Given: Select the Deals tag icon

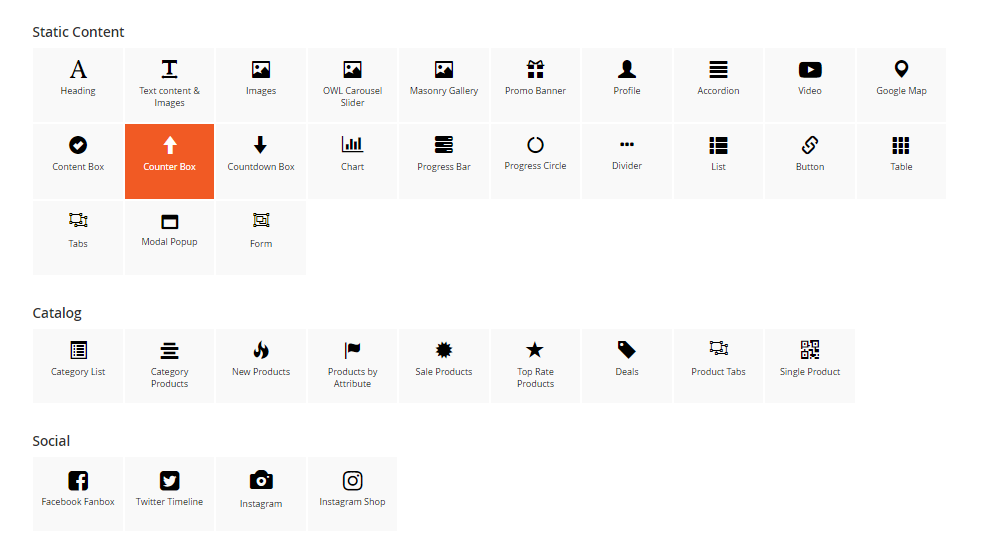Looking at the screenshot, I should (627, 350).
